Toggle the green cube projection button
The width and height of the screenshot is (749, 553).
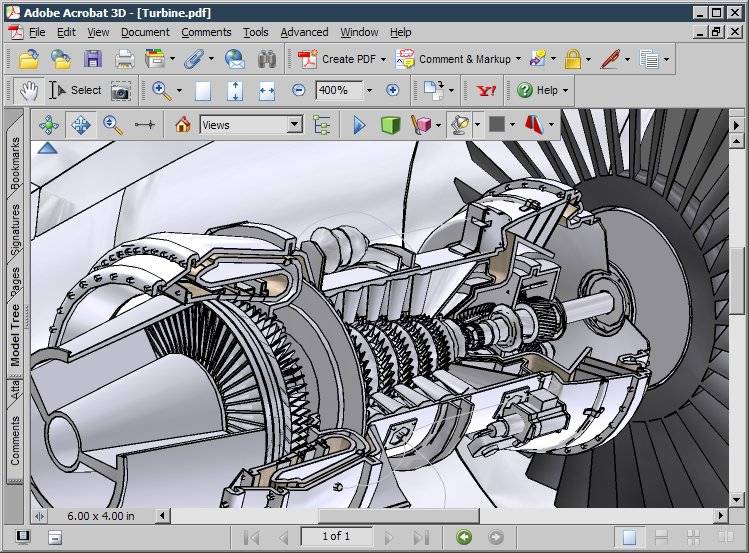click(390, 125)
